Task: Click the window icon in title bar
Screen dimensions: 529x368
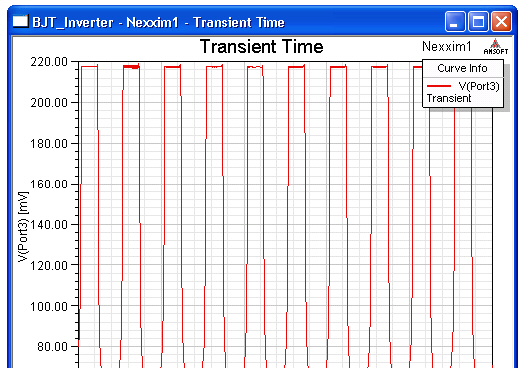Action: pos(21,21)
